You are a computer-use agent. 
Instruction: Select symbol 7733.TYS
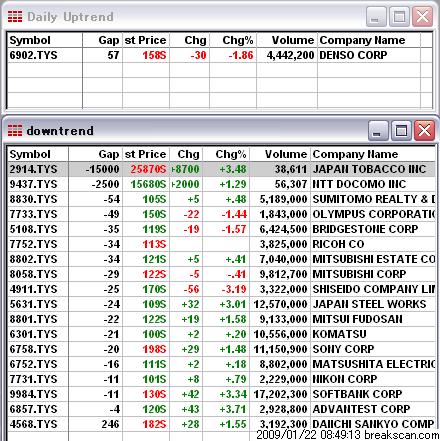pyautogui.click(x=33, y=214)
